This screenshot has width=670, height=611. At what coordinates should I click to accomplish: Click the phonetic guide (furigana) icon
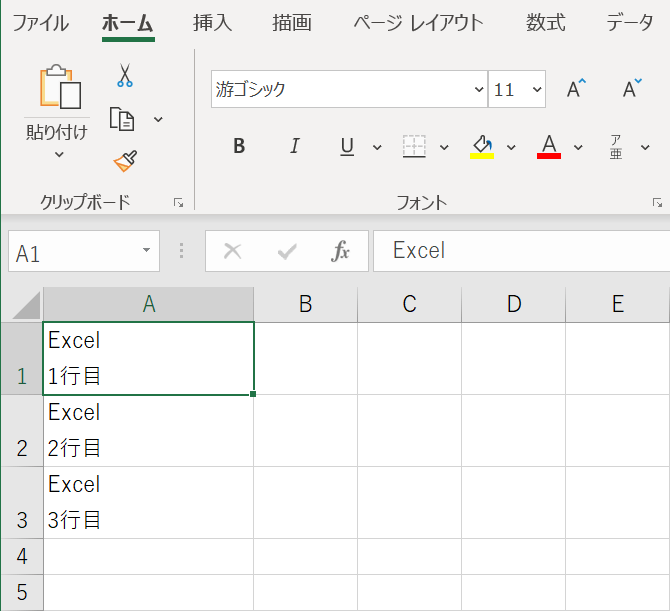(x=616, y=147)
